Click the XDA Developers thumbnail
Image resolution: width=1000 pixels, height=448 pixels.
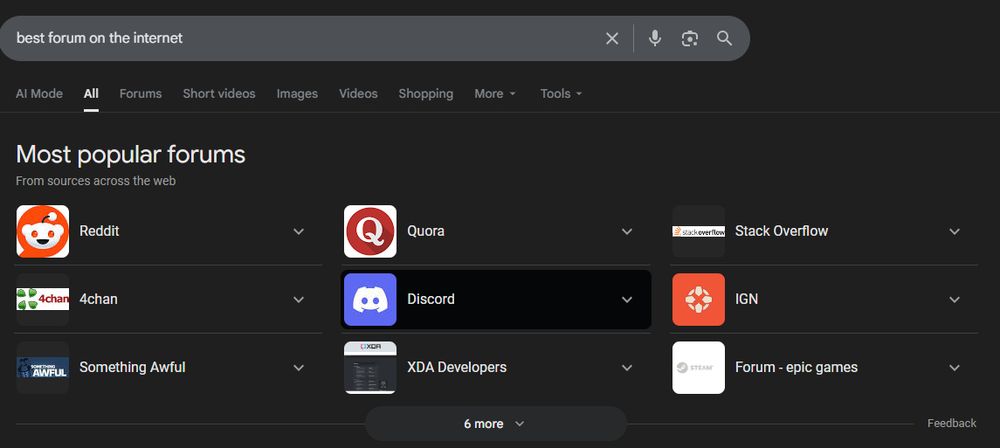click(370, 368)
